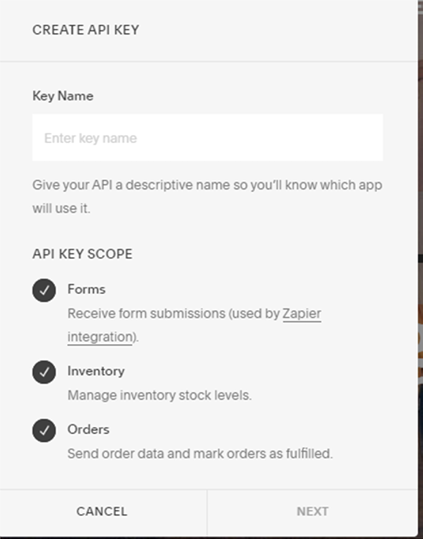Screen dimensions: 424x539
Task: Click the Manage inventory stock levels description
Action: [160, 395]
